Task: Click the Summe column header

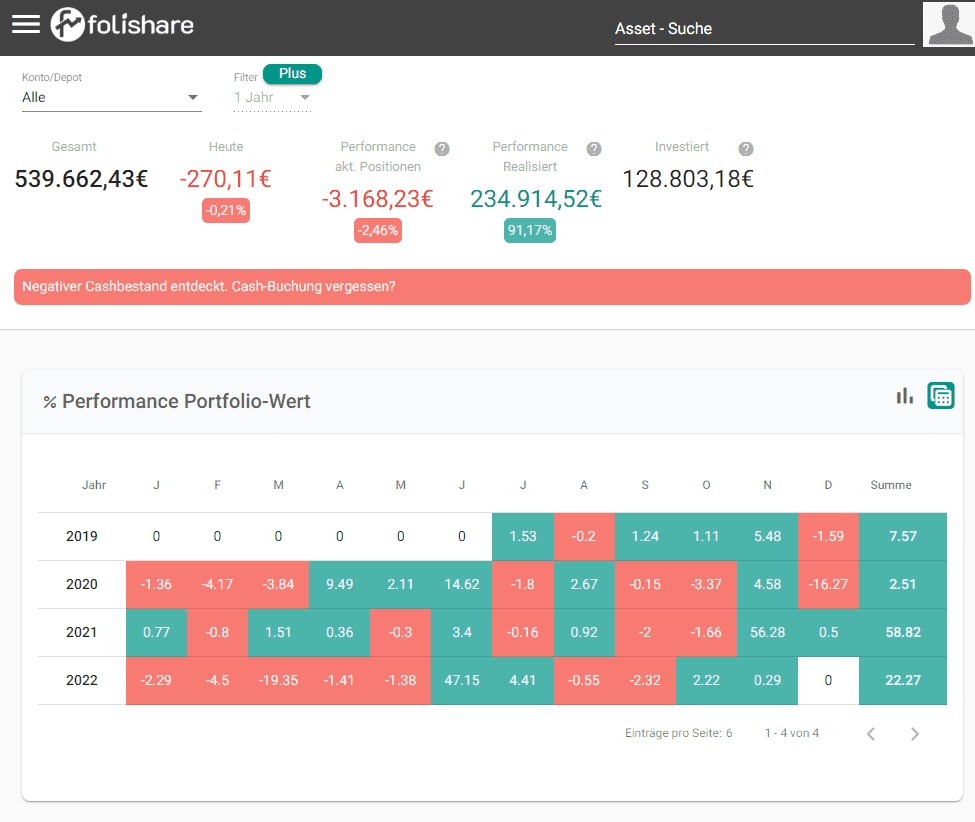Action: [890, 485]
